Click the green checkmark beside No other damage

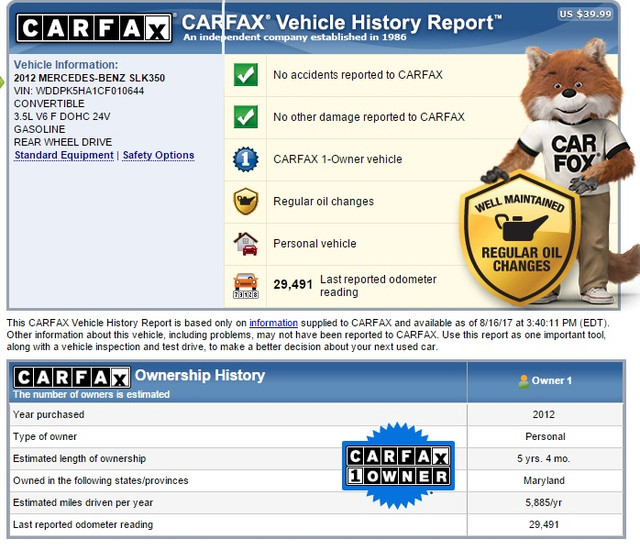coord(246,117)
